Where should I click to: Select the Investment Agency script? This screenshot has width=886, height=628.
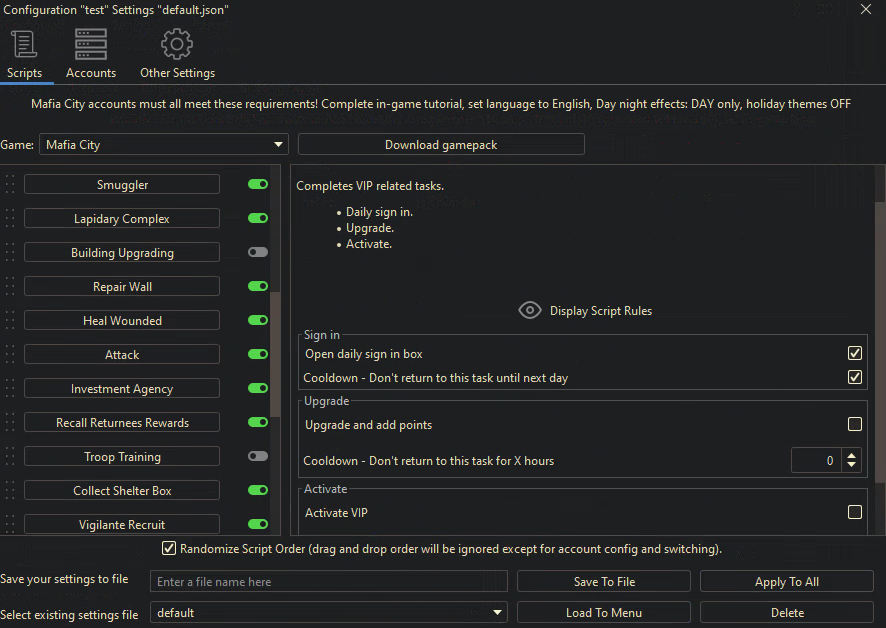click(x=122, y=389)
